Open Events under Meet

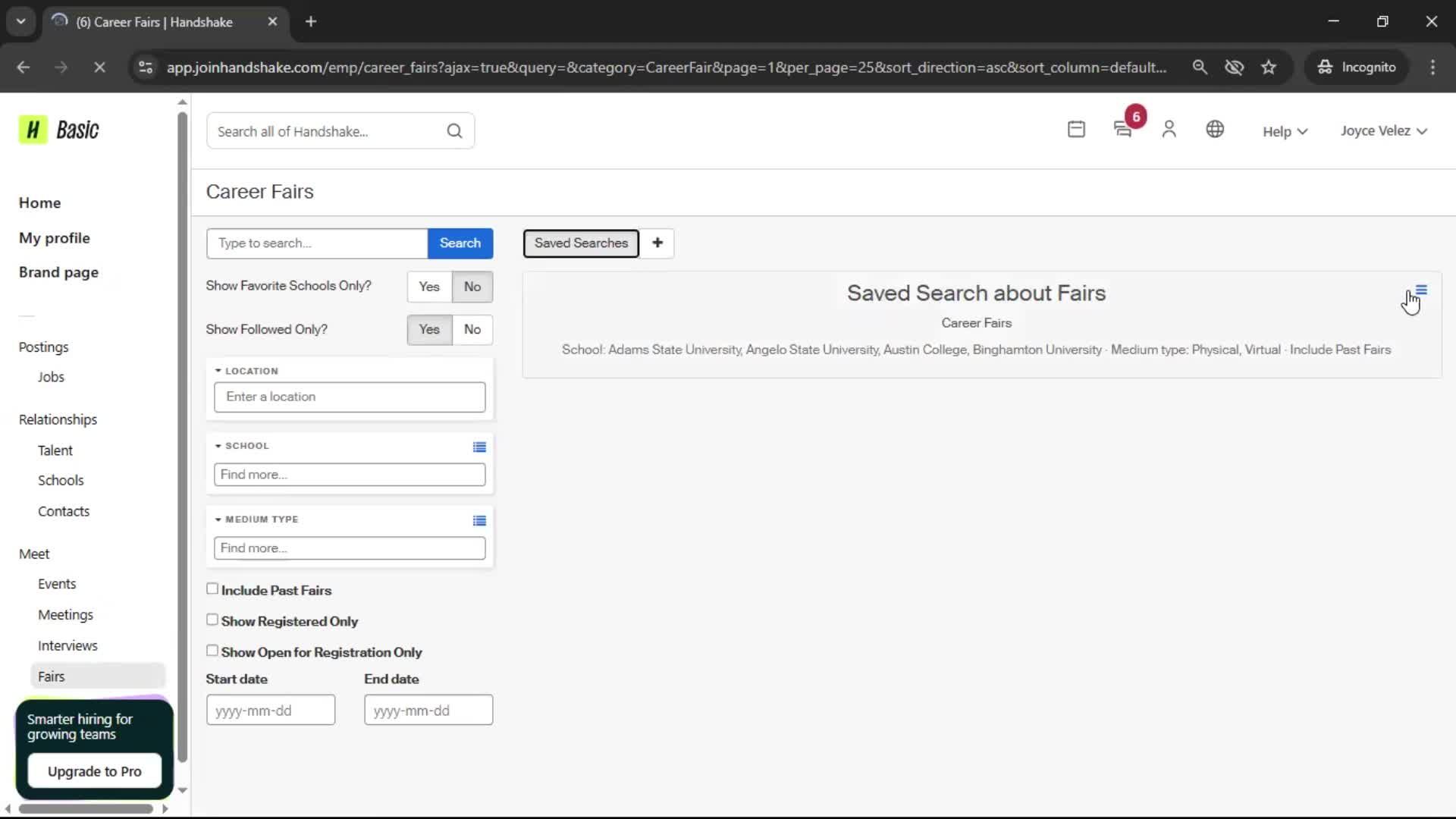(x=57, y=584)
